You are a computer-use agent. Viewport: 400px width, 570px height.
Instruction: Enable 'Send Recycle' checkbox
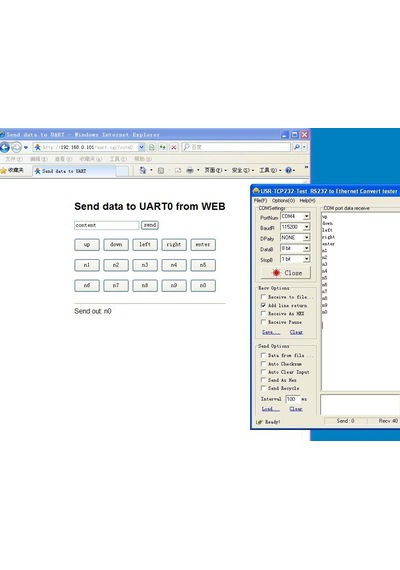[263, 388]
